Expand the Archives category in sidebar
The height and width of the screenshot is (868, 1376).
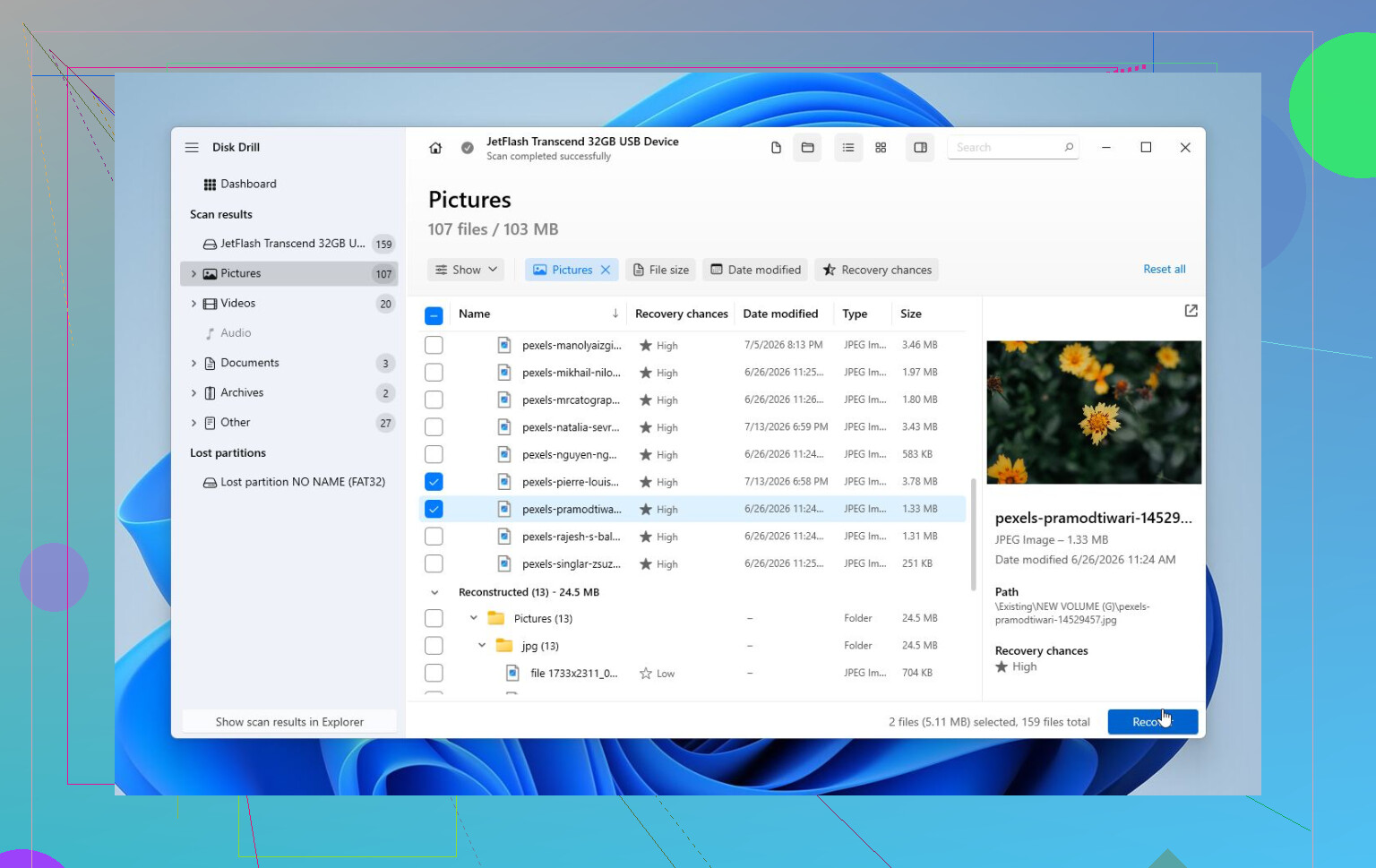pyautogui.click(x=193, y=393)
